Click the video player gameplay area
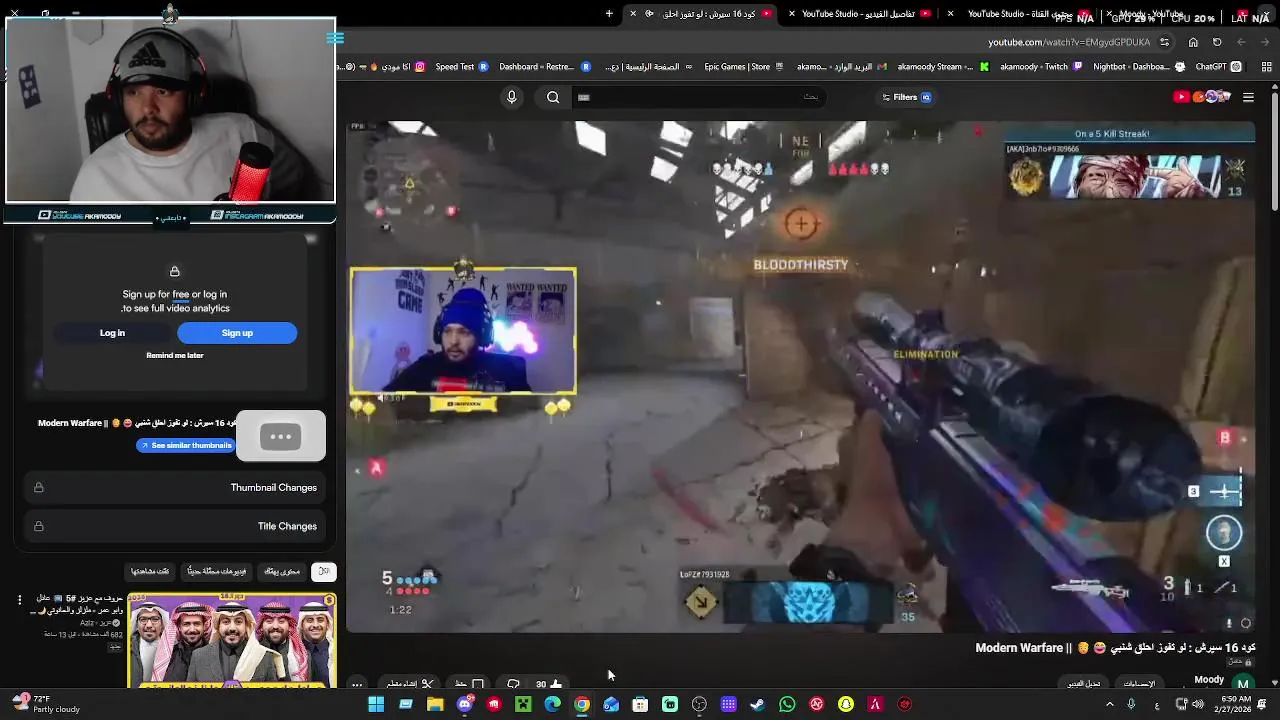The image size is (1280, 720). [x=800, y=377]
